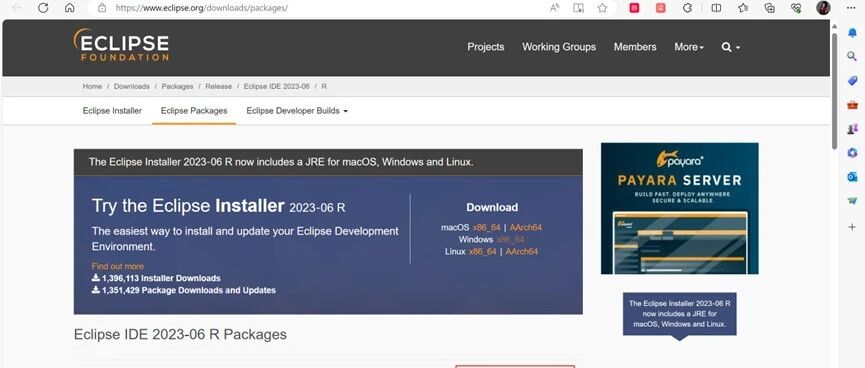This screenshot has width=865, height=368.
Task: Switch to Eclipse Installer tab
Action: click(x=112, y=111)
